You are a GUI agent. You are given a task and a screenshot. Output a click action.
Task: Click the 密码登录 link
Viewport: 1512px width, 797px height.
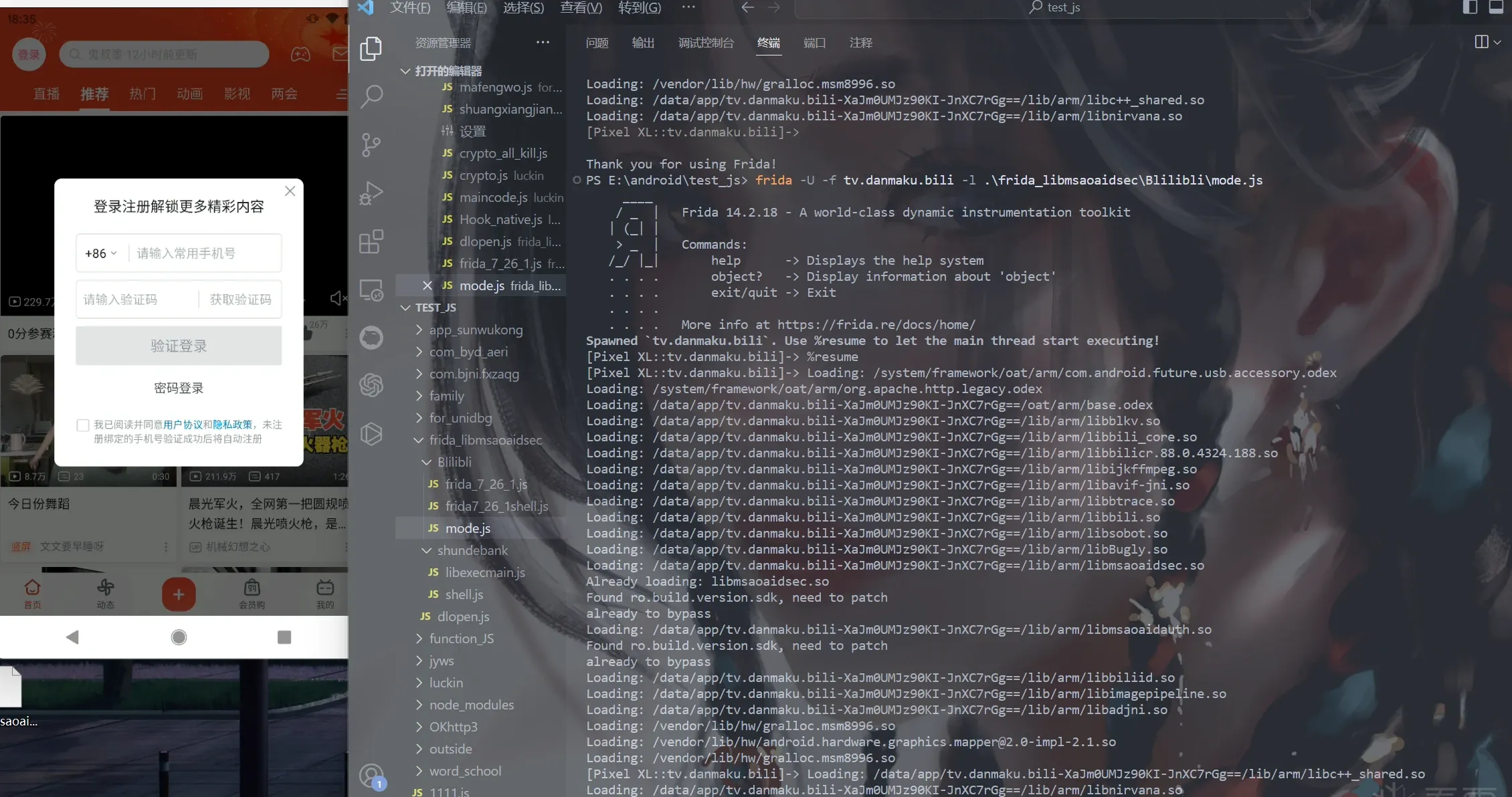pyautogui.click(x=179, y=388)
